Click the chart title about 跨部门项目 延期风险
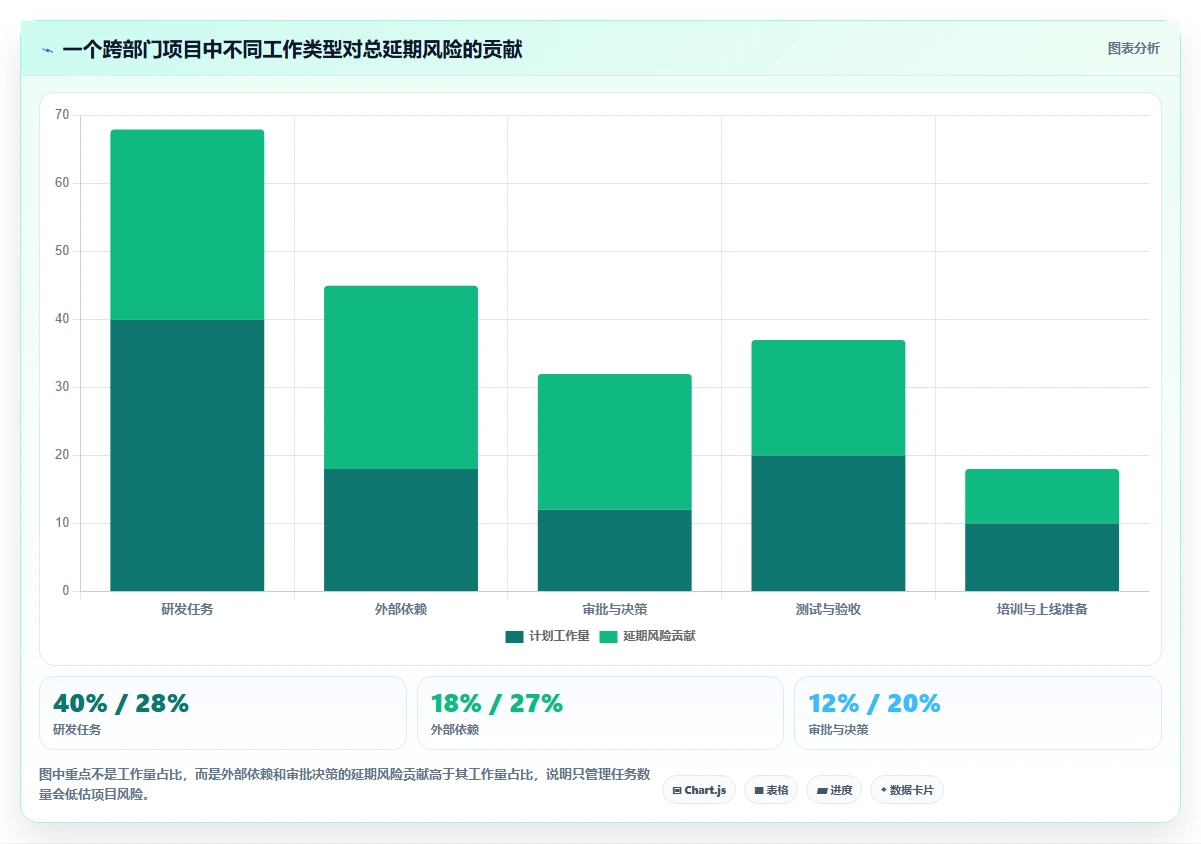This screenshot has width=1201, height=844. point(292,50)
